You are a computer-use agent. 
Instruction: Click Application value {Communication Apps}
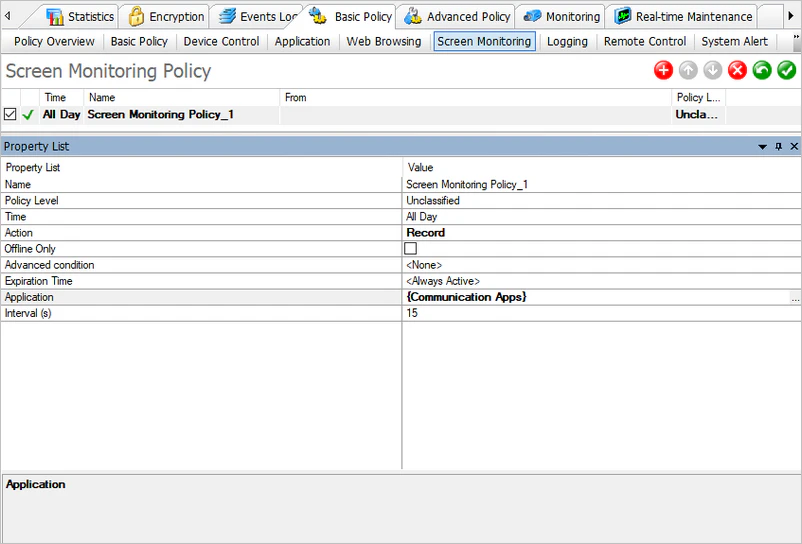596,297
